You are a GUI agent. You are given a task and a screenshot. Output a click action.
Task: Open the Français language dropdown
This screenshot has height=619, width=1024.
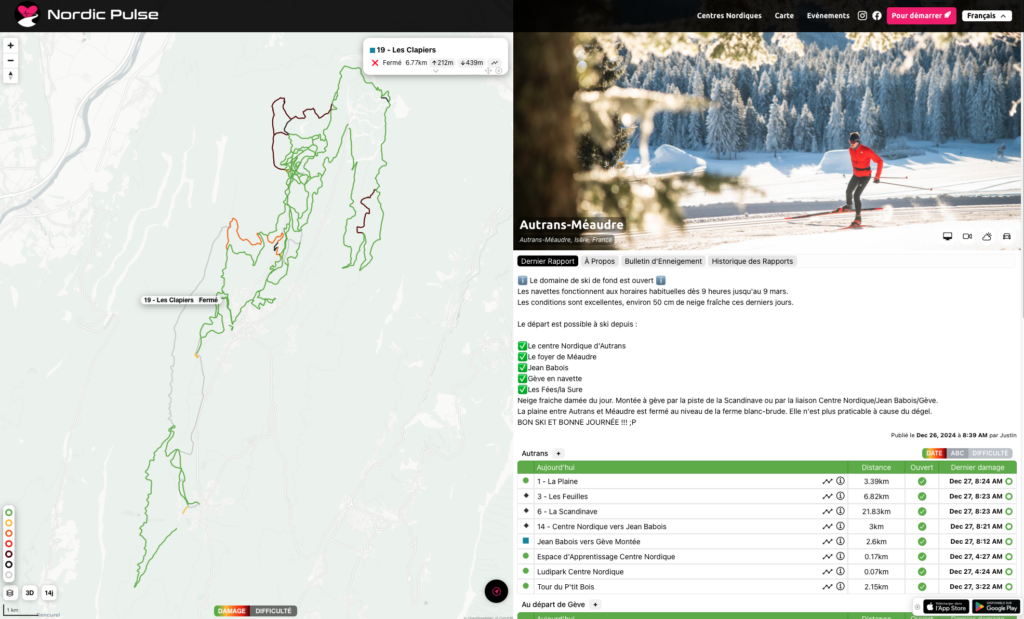(x=986, y=16)
